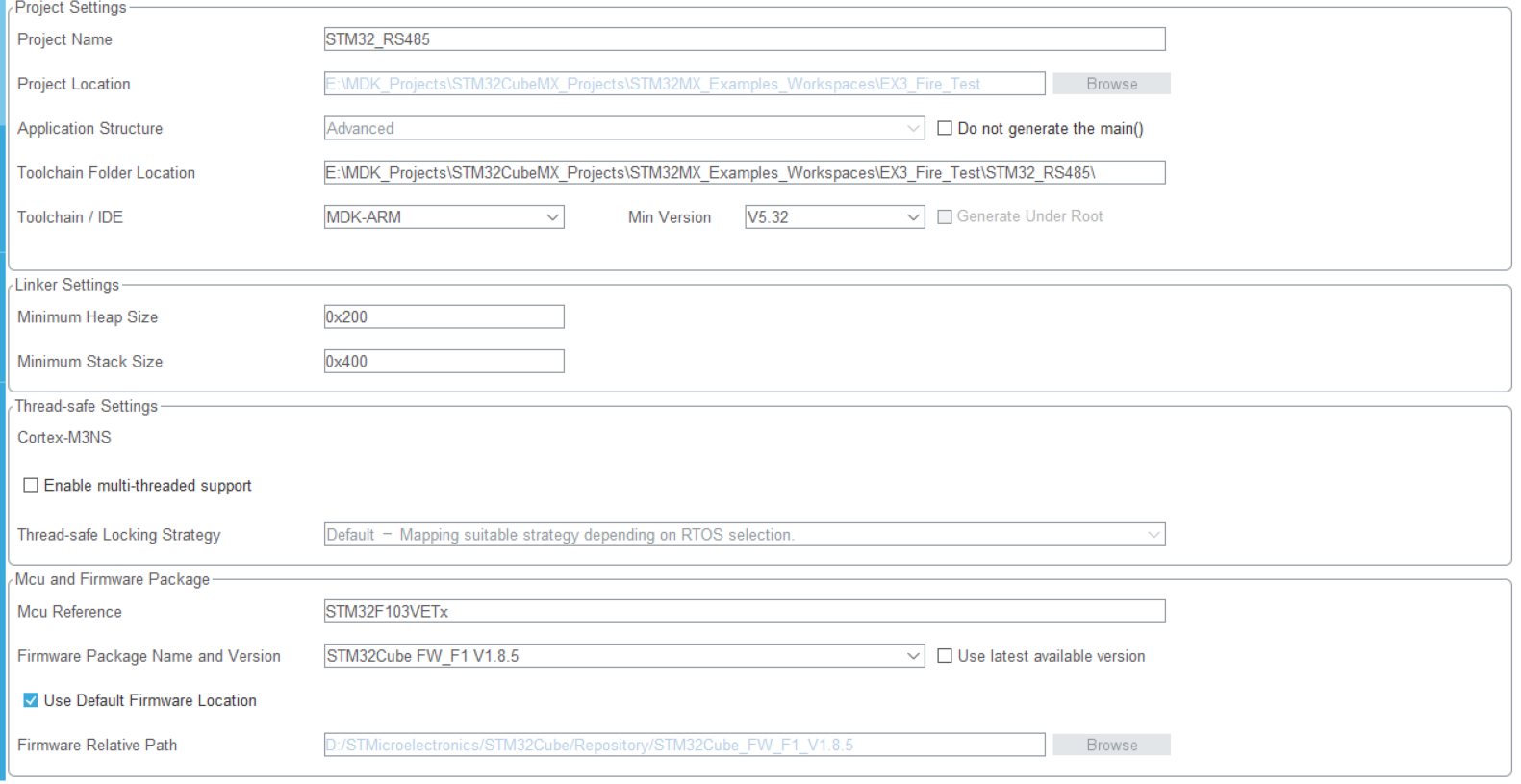Click the Thread-safe Settings group title

(x=87, y=406)
